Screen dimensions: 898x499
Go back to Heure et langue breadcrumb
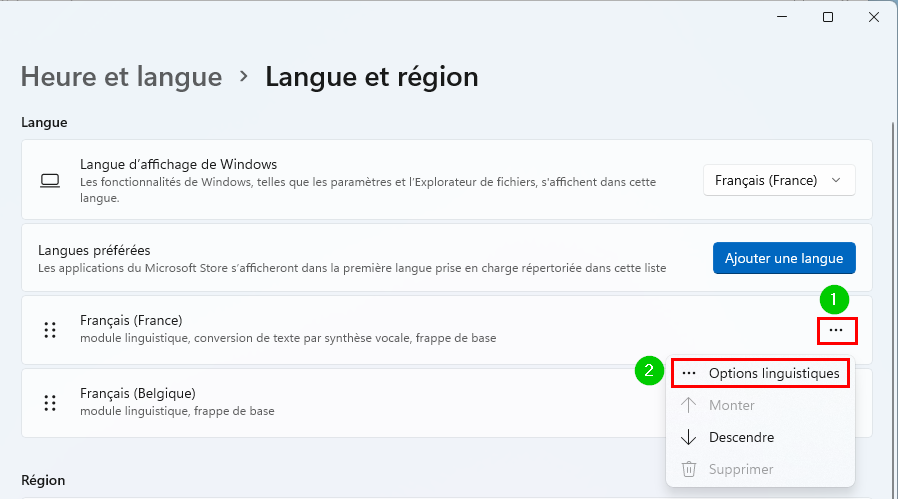click(x=121, y=77)
